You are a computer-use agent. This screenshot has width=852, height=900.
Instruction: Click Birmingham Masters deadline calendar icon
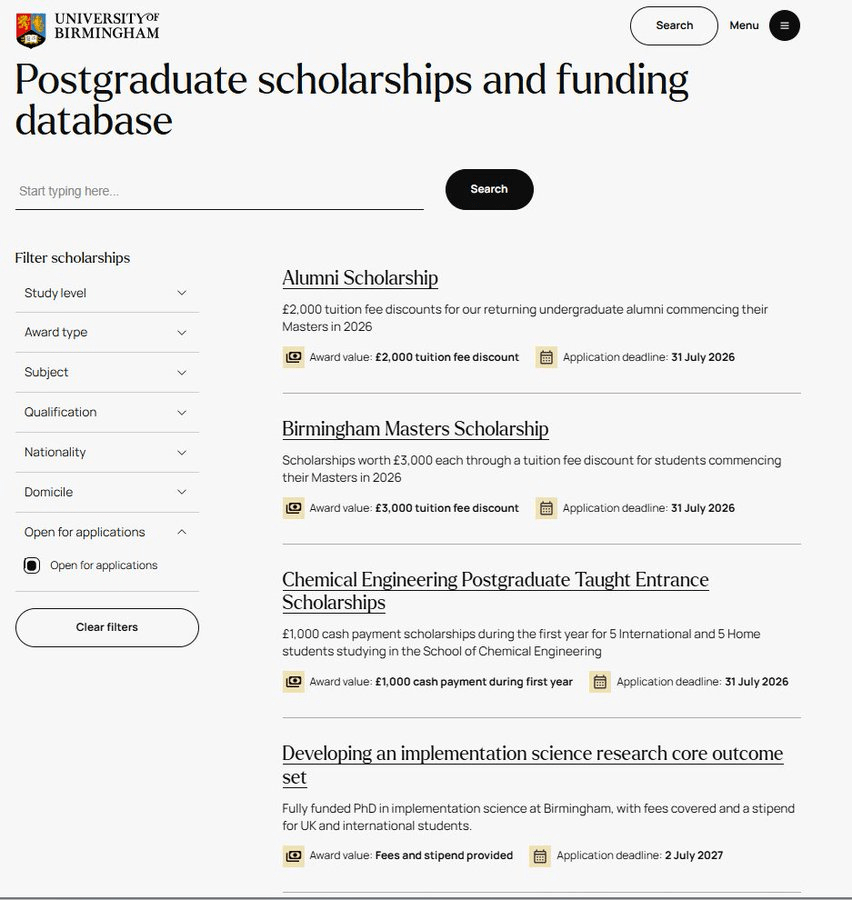[x=546, y=508]
